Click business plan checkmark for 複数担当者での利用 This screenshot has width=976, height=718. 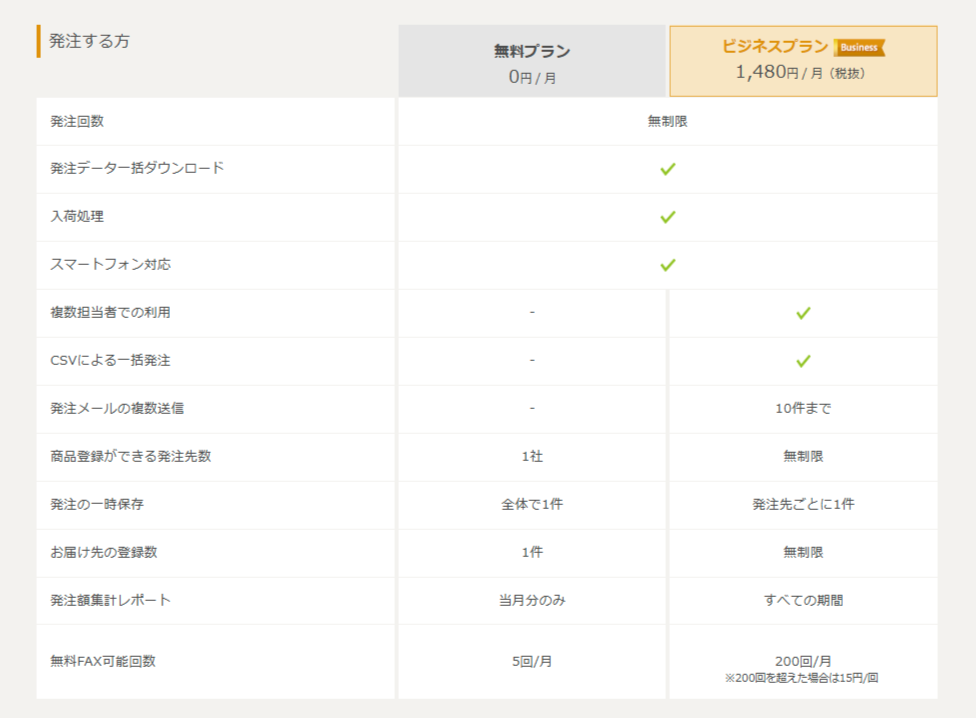pos(803,313)
